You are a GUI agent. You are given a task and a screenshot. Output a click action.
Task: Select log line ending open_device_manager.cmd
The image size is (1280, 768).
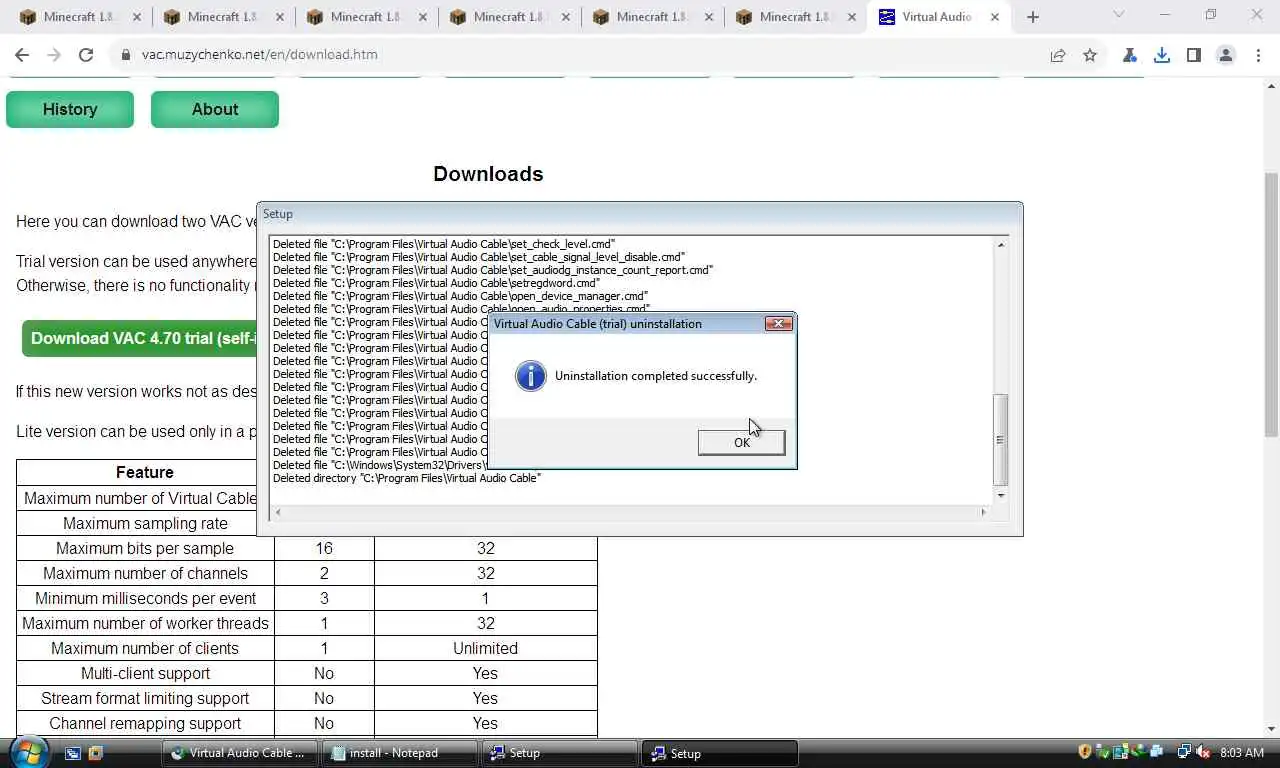click(460, 296)
